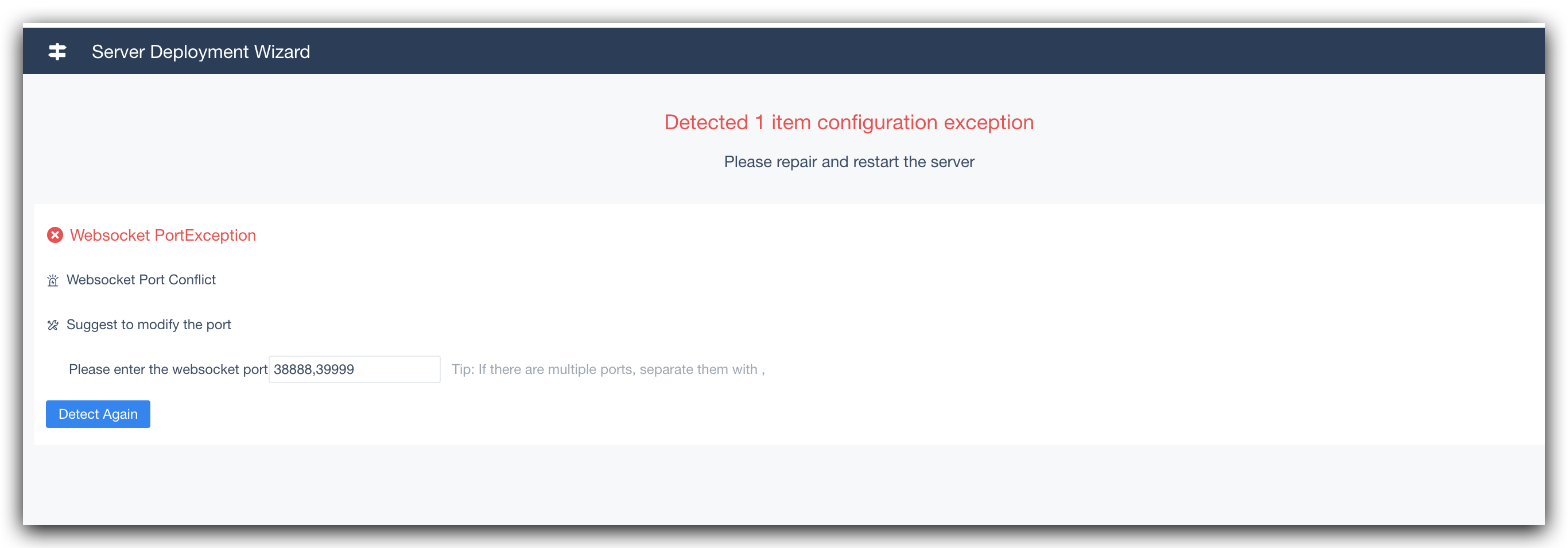The width and height of the screenshot is (1568, 548).
Task: Click the alarm icon beside Websocket Port Conflict
Action: coord(53,281)
